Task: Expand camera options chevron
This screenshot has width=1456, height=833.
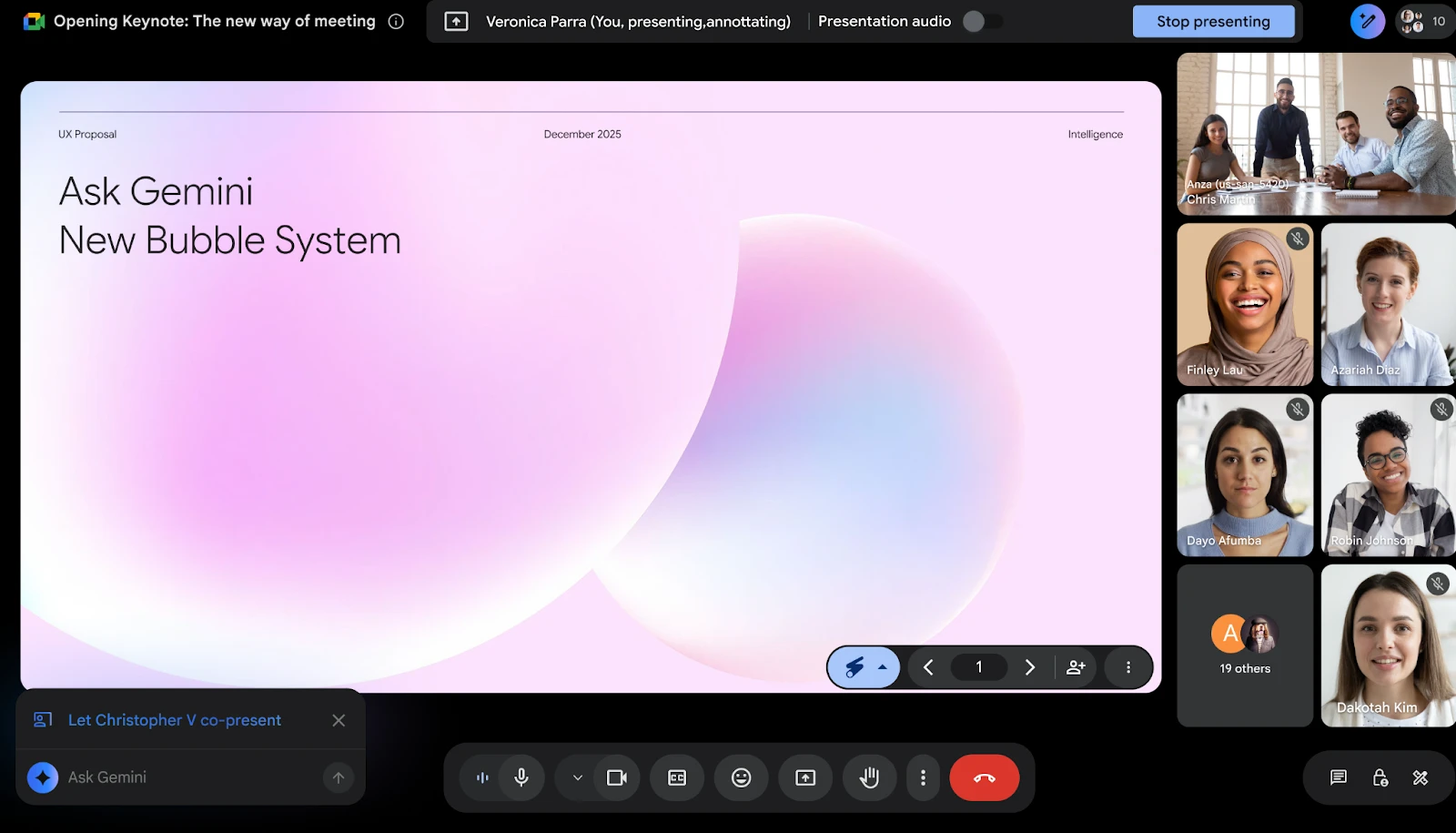Action: point(577,777)
